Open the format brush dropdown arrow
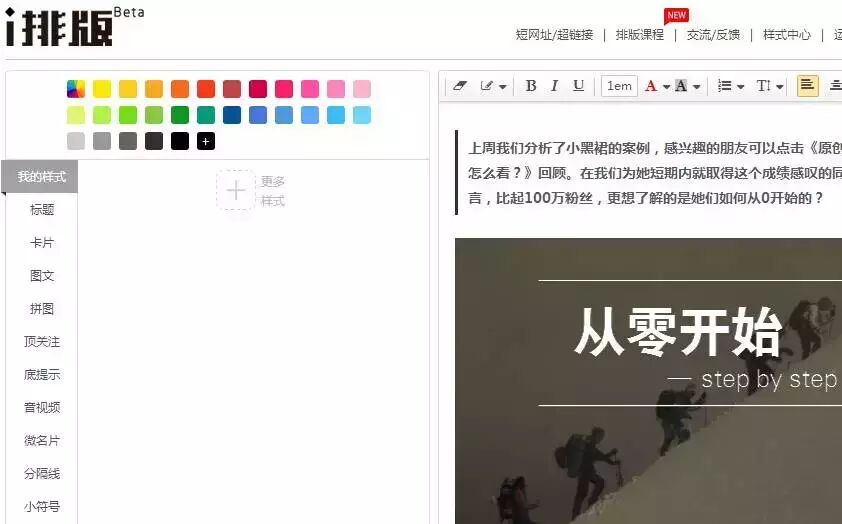Viewport: 842px width, 524px height. (x=503, y=86)
